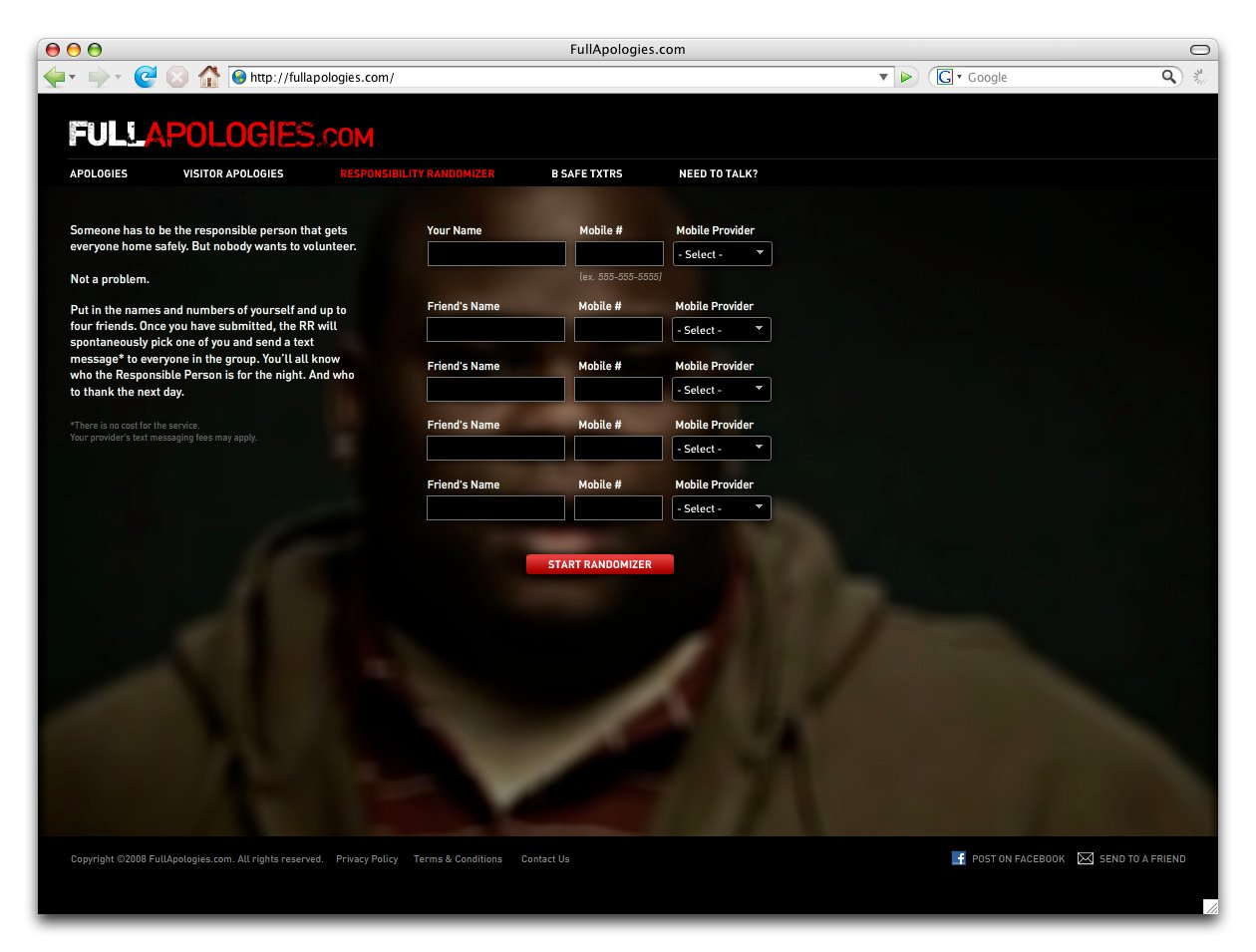This screenshot has height=952, width=1256.
Task: Click the Mobile # field for Your Name
Action: pos(619,254)
